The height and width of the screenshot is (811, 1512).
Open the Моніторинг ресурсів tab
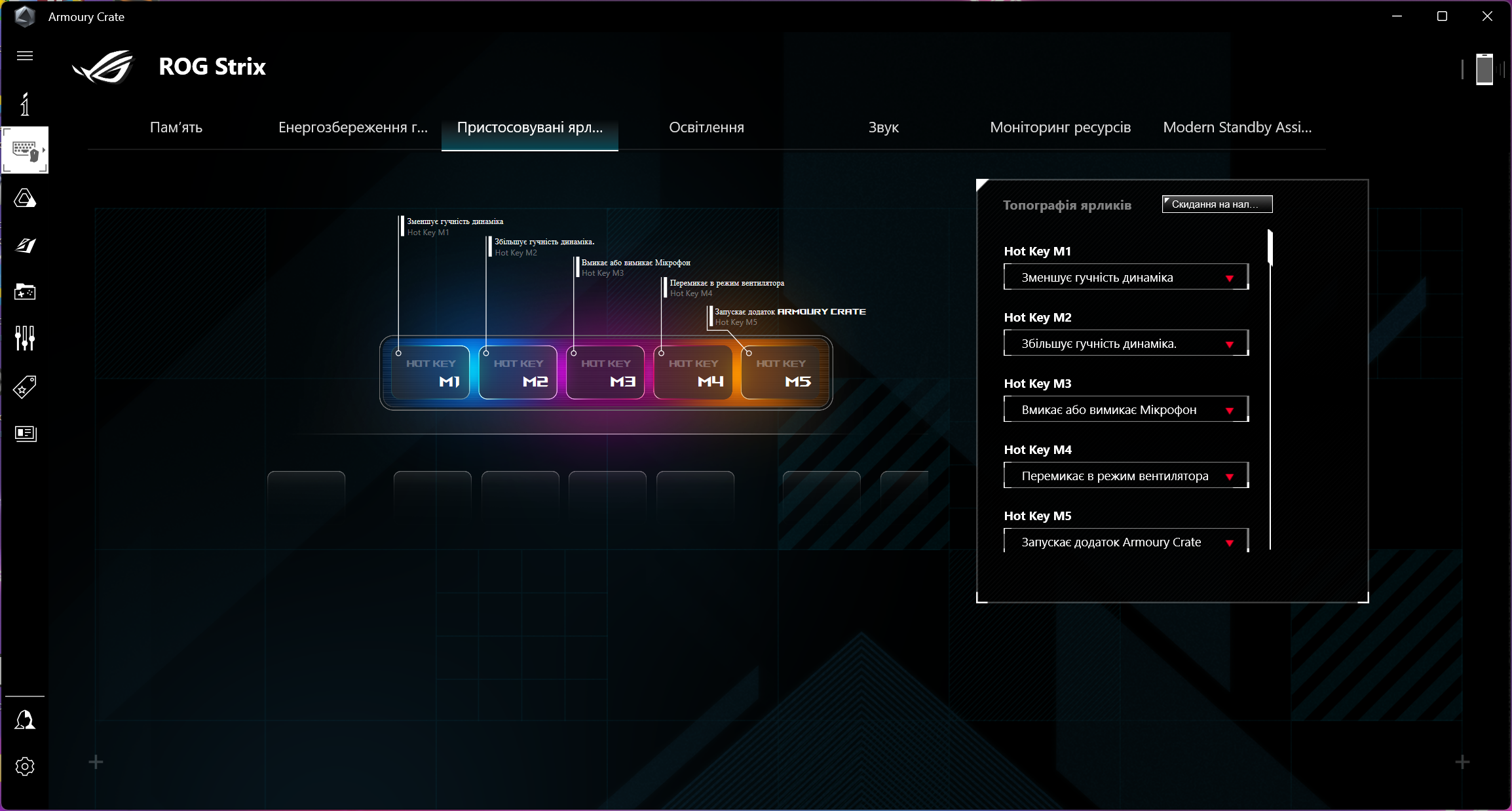pyautogui.click(x=1060, y=128)
